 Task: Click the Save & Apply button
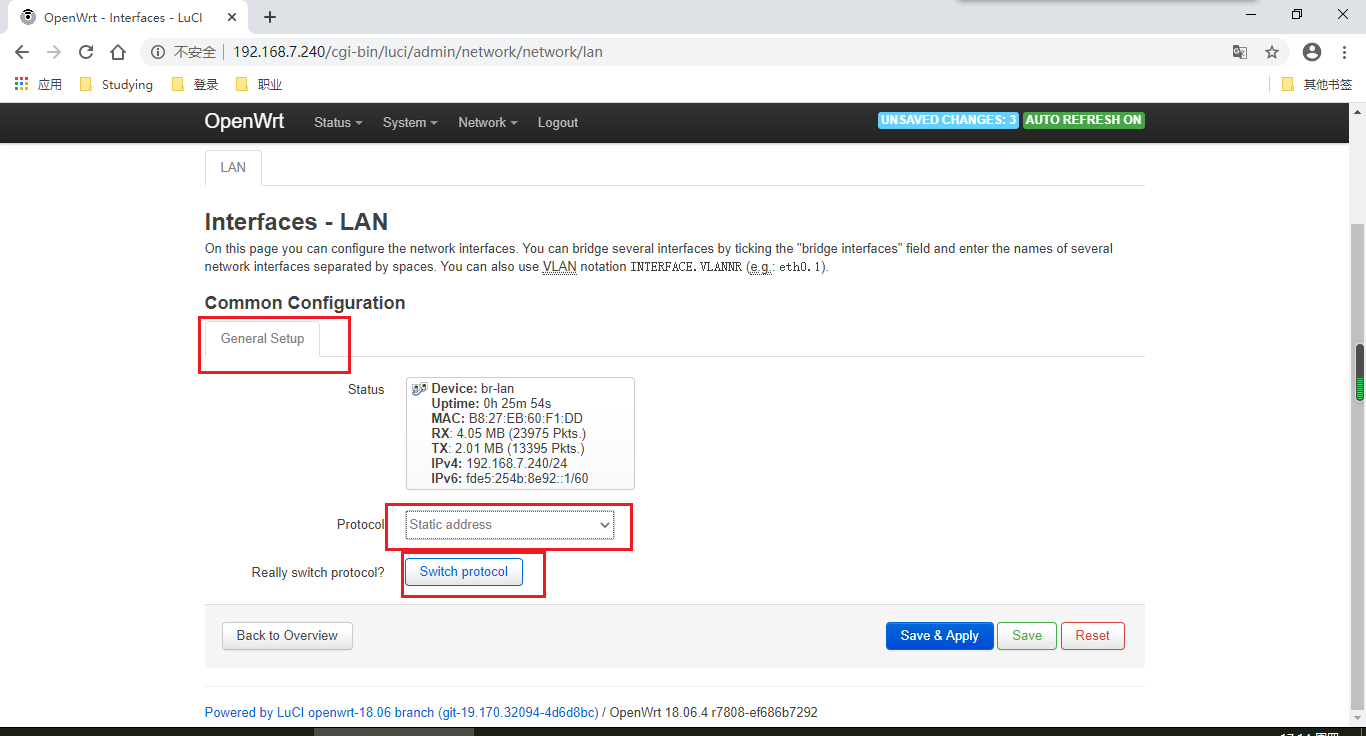click(x=939, y=635)
